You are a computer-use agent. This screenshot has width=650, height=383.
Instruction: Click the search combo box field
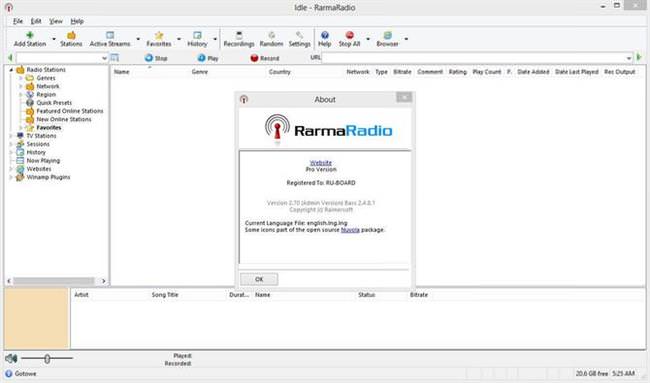pos(58,58)
